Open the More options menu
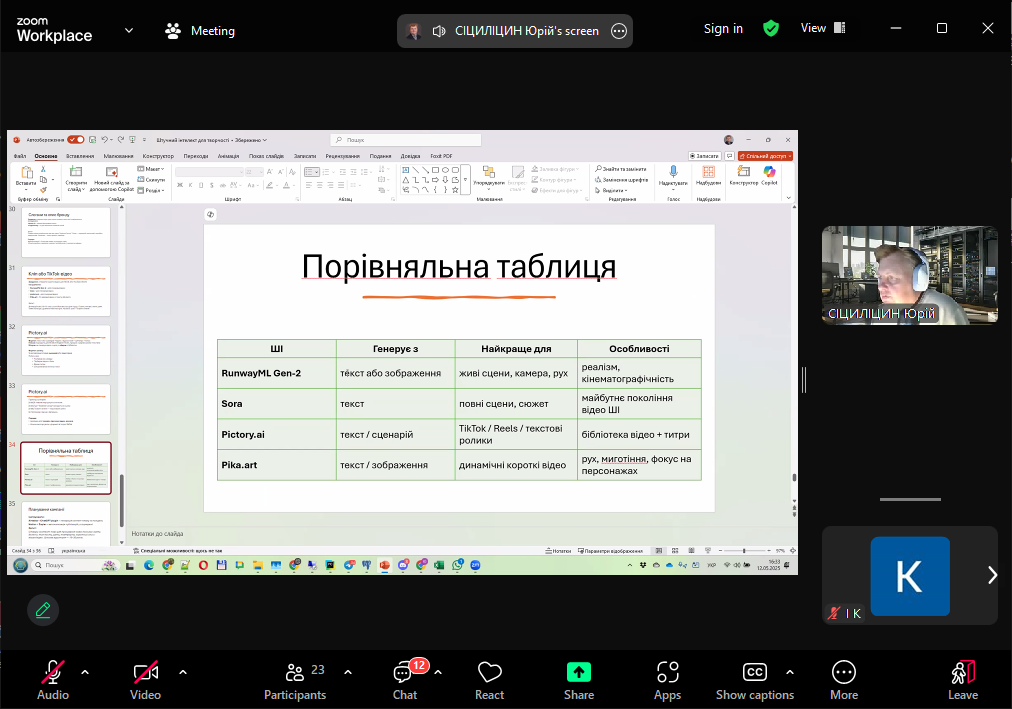1012x709 pixels. (844, 681)
